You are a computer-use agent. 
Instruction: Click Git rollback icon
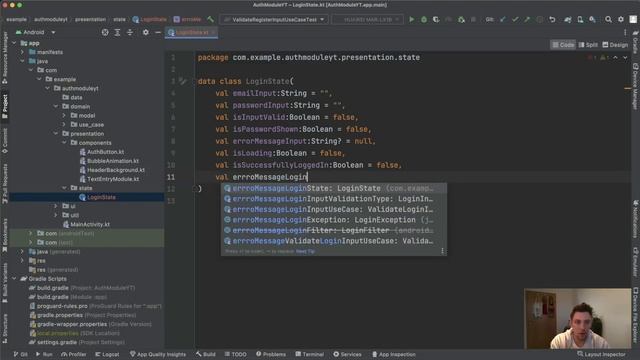click(x=552, y=19)
